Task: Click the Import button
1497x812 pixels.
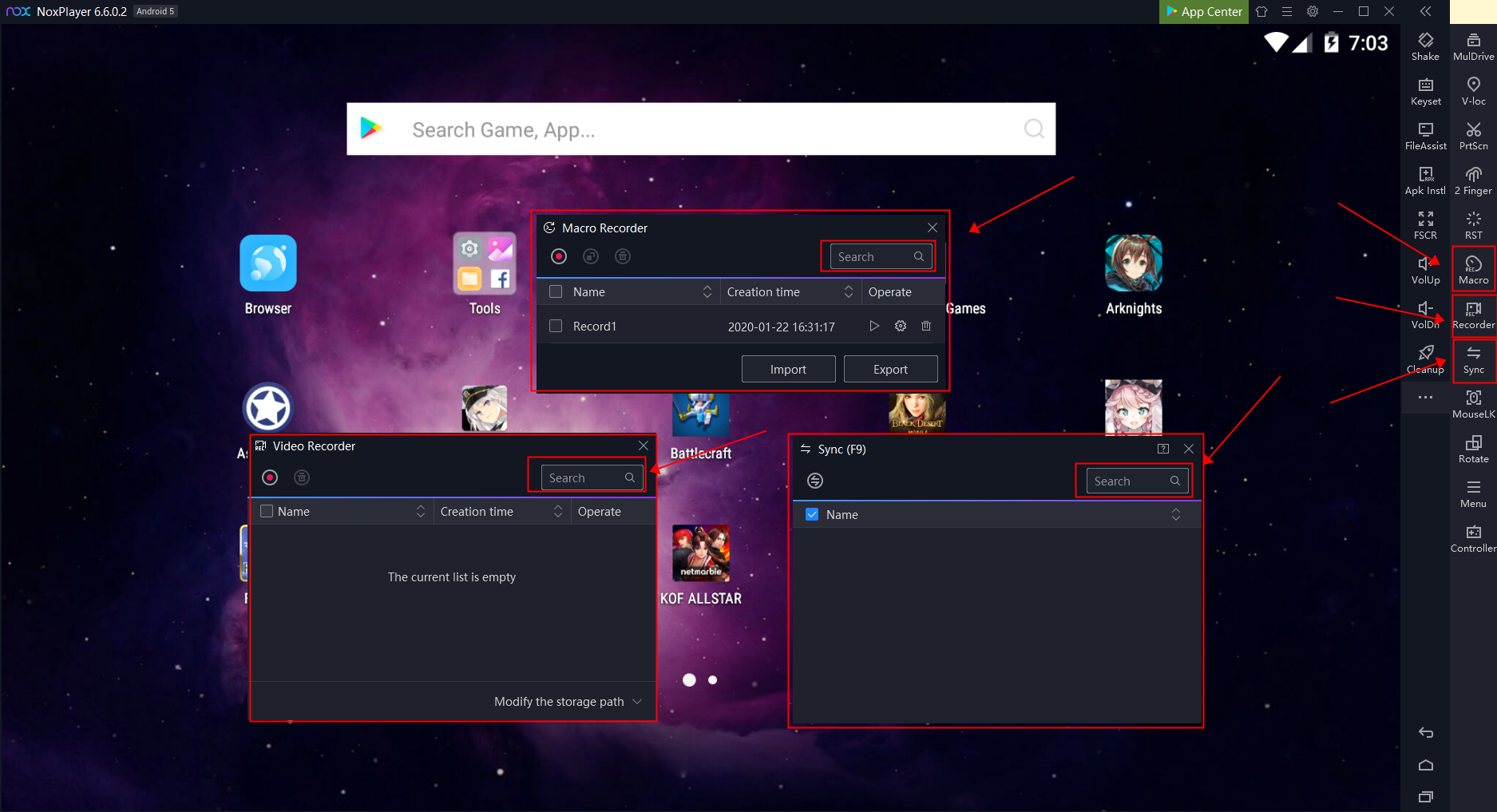Action: pos(788,369)
